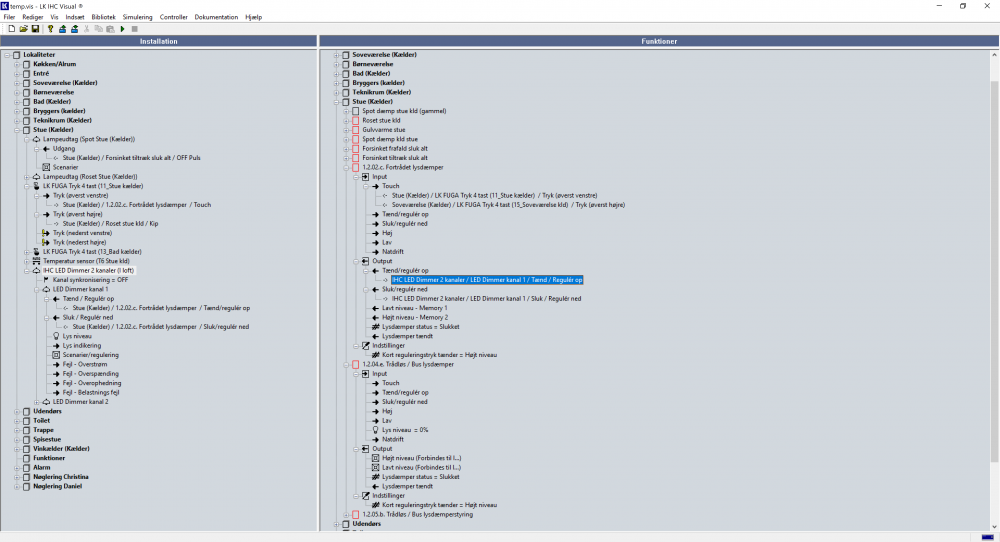Open the Simulering menu
Image resolution: width=1000 pixels, height=542 pixels.
[x=137, y=18]
